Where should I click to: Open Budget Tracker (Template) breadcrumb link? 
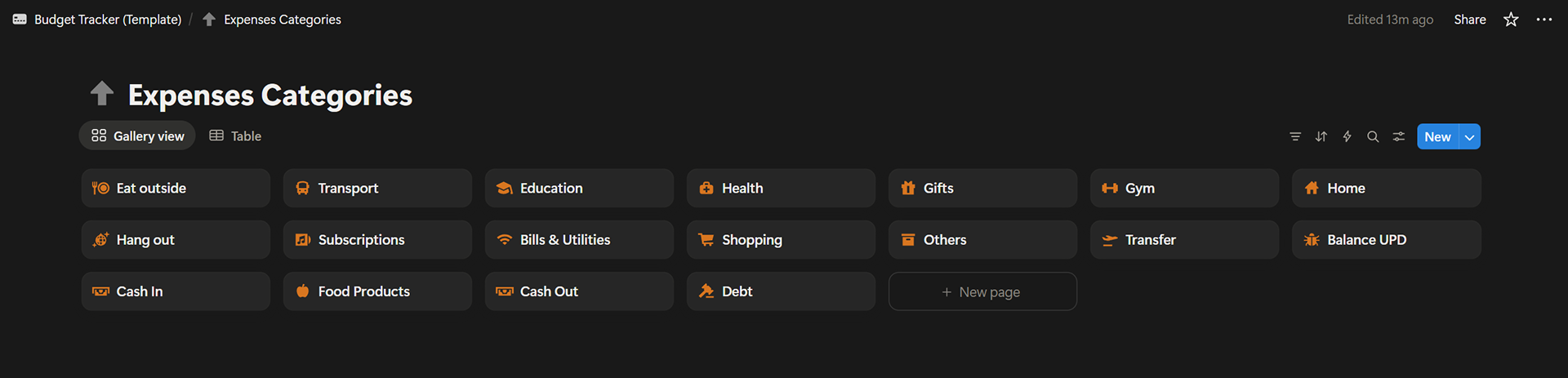[107, 20]
